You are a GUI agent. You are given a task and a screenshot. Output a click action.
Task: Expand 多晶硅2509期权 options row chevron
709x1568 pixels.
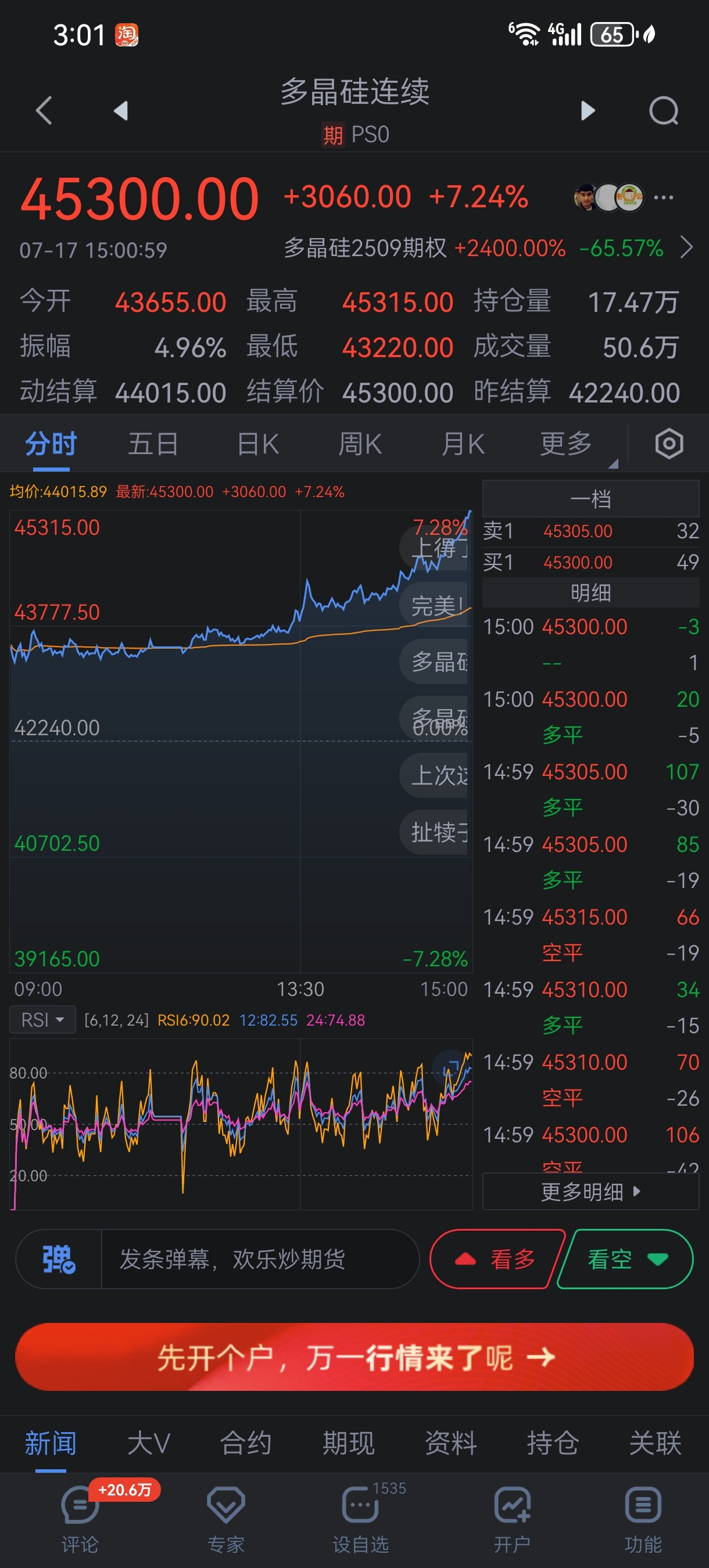686,248
